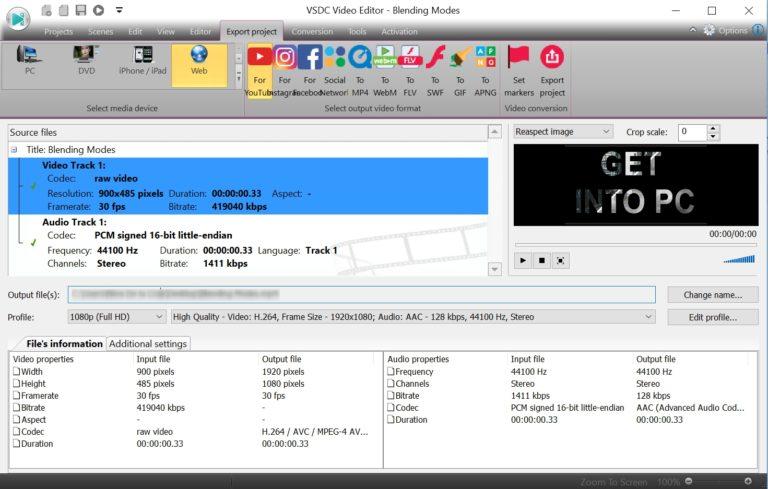
Task: Click the zoom slider in status bar
Action: (x=718, y=481)
